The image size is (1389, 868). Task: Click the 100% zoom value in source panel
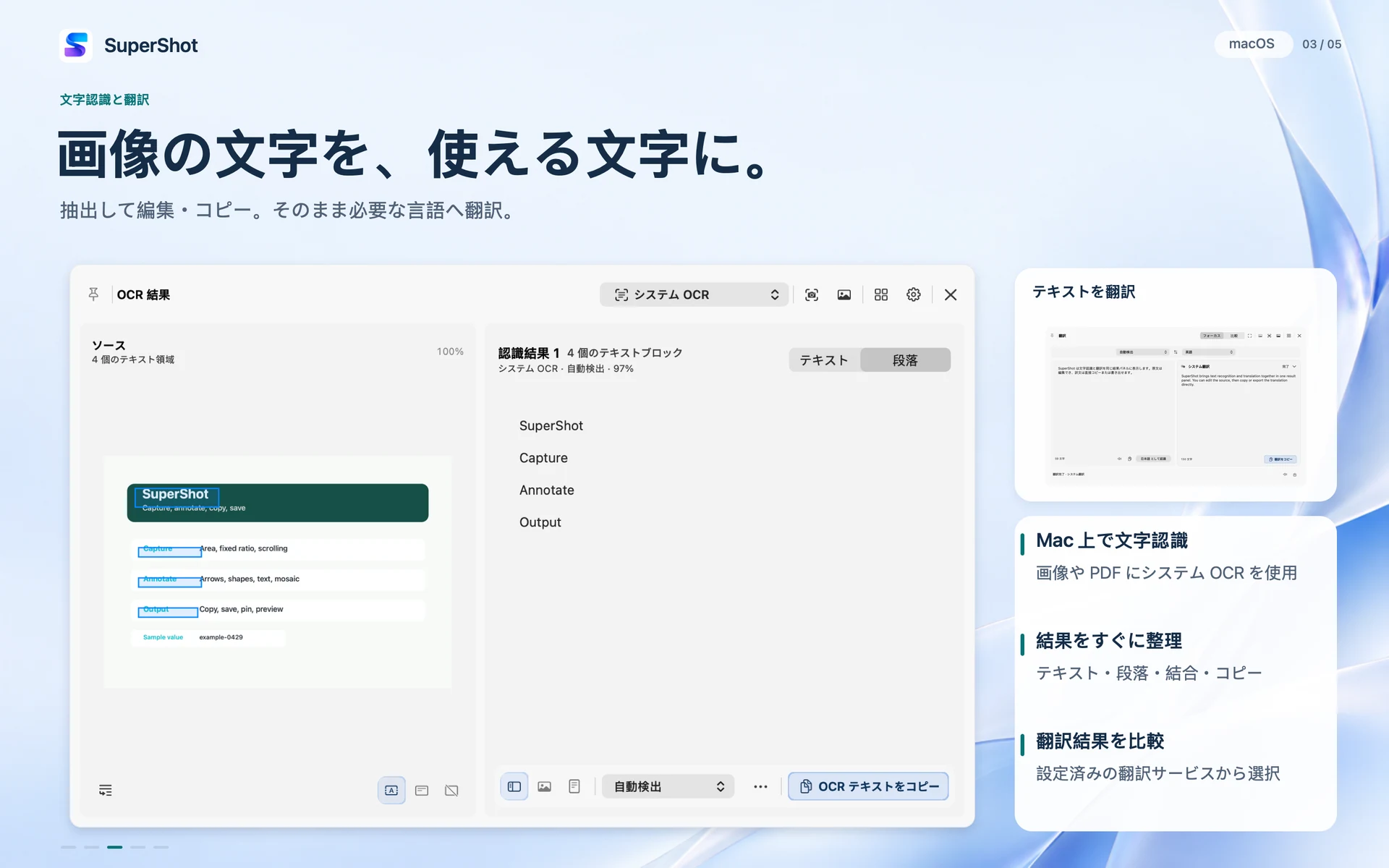point(450,352)
